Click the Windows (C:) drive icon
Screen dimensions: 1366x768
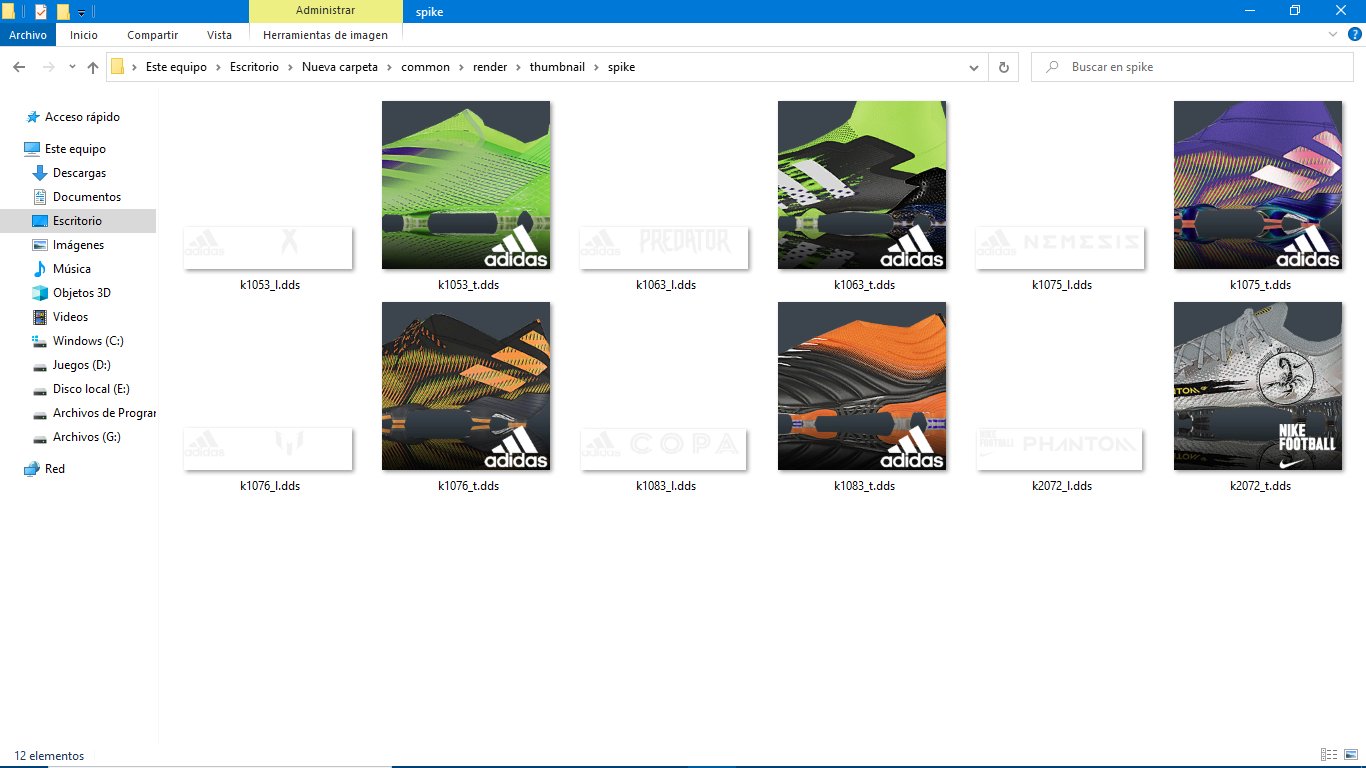[x=40, y=341]
